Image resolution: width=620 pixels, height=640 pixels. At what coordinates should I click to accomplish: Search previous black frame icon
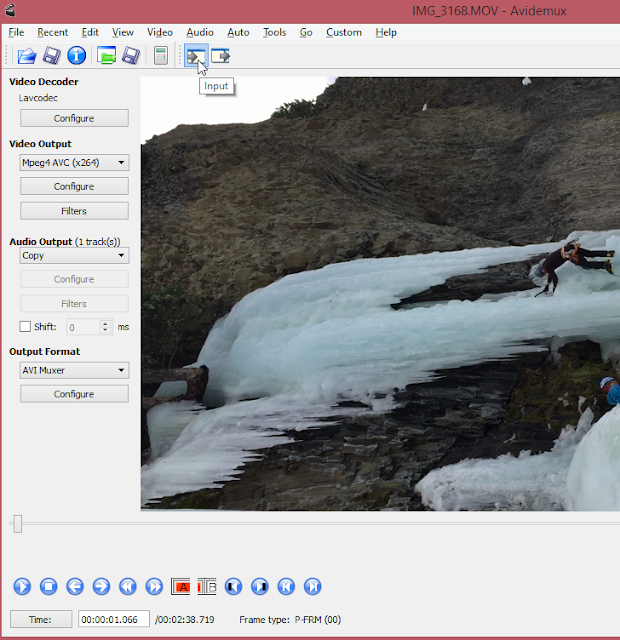[x=233, y=587]
